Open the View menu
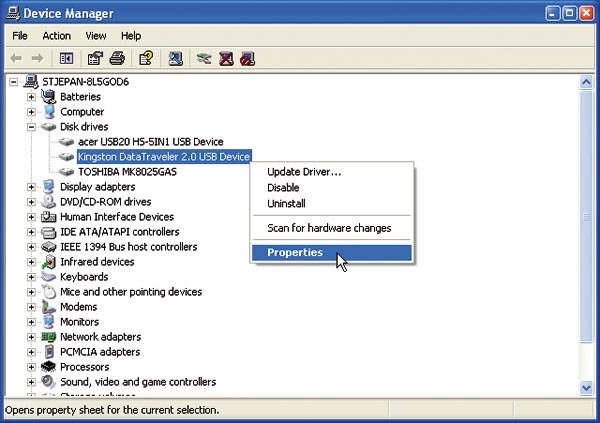This screenshot has height=423, width=600. click(96, 35)
